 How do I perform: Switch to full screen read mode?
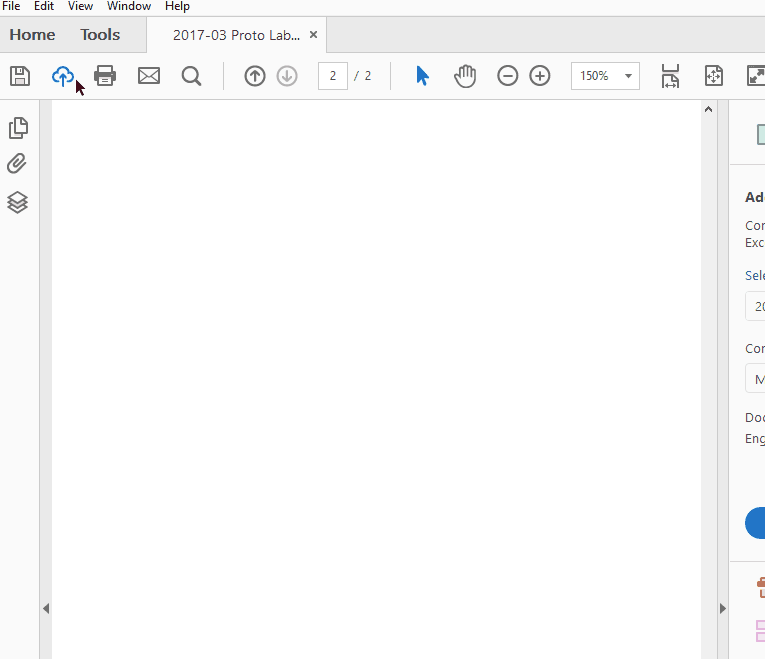point(756,76)
